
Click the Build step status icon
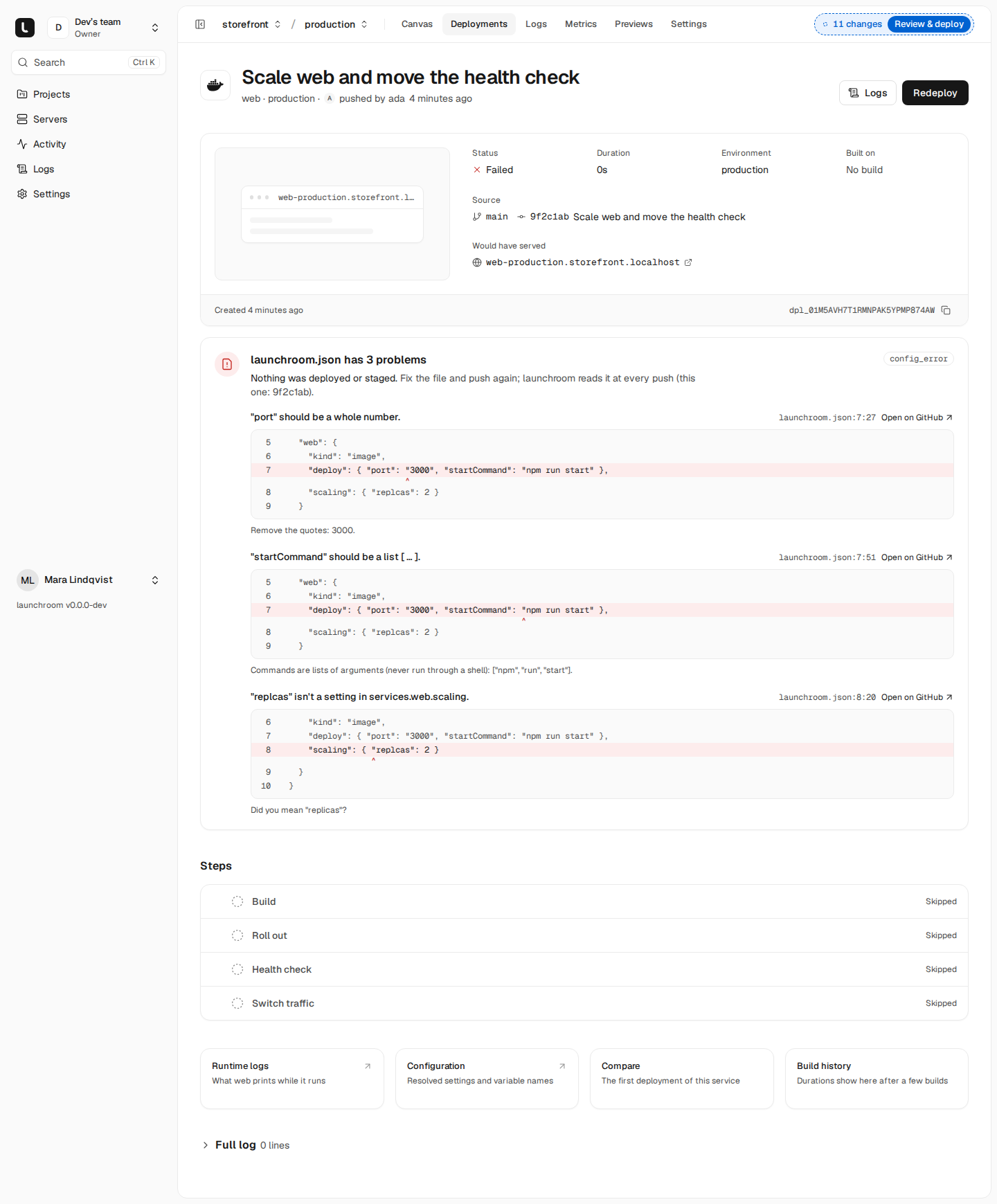(x=237, y=901)
